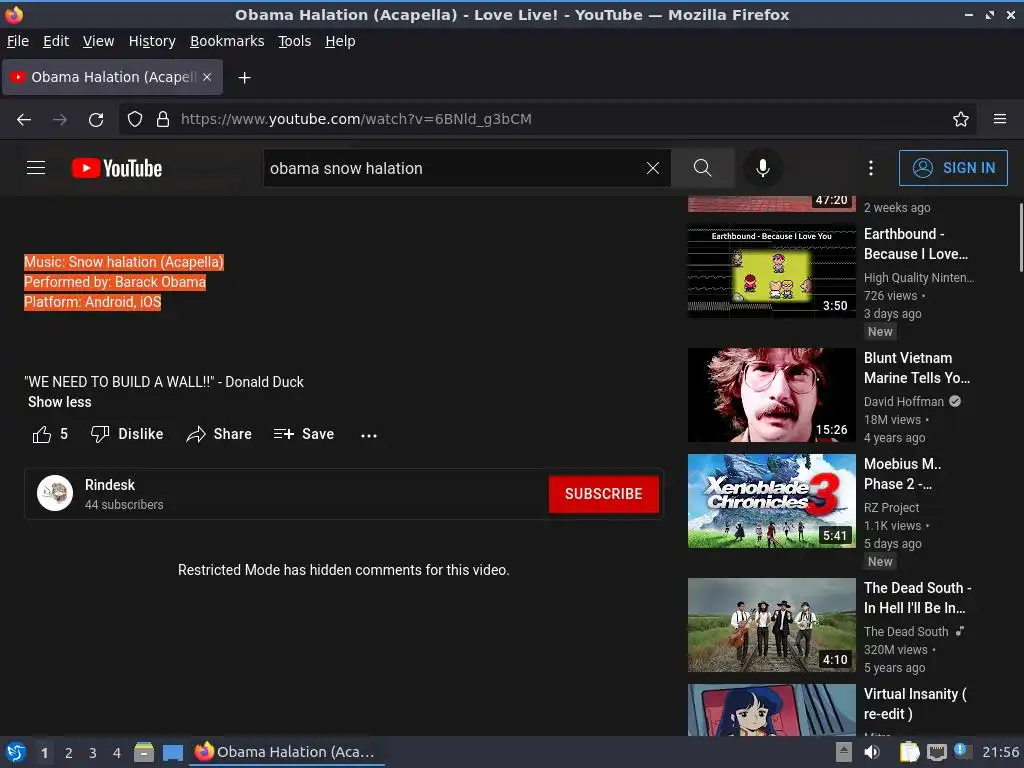Switch to workspace 2
Image resolution: width=1024 pixels, height=768 pixels.
69,753
